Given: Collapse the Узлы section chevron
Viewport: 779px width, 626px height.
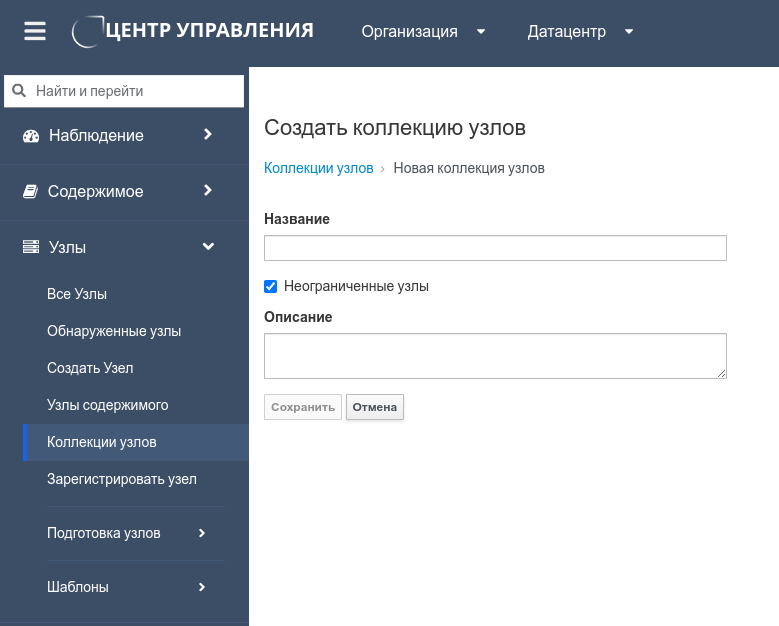Looking at the screenshot, I should point(208,246).
